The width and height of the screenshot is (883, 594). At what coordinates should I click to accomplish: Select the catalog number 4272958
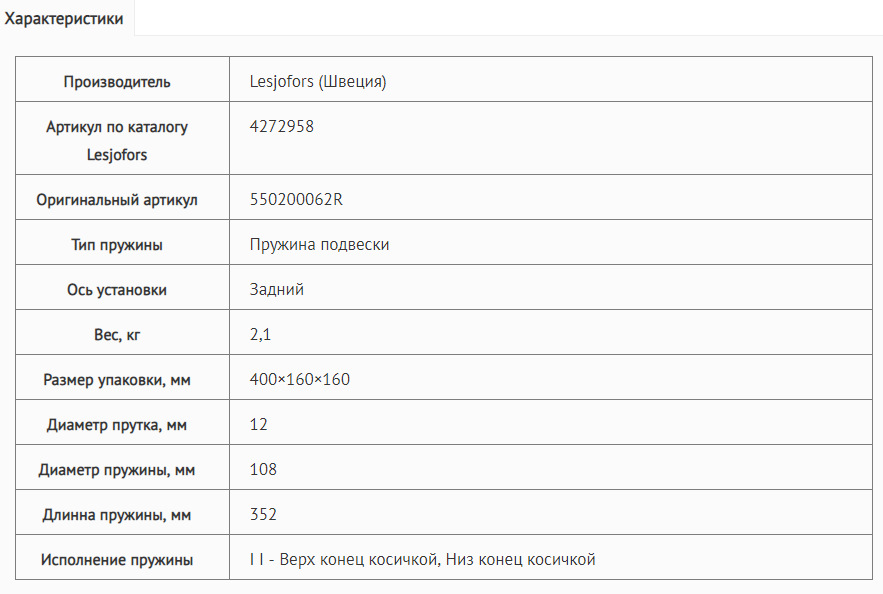[282, 127]
